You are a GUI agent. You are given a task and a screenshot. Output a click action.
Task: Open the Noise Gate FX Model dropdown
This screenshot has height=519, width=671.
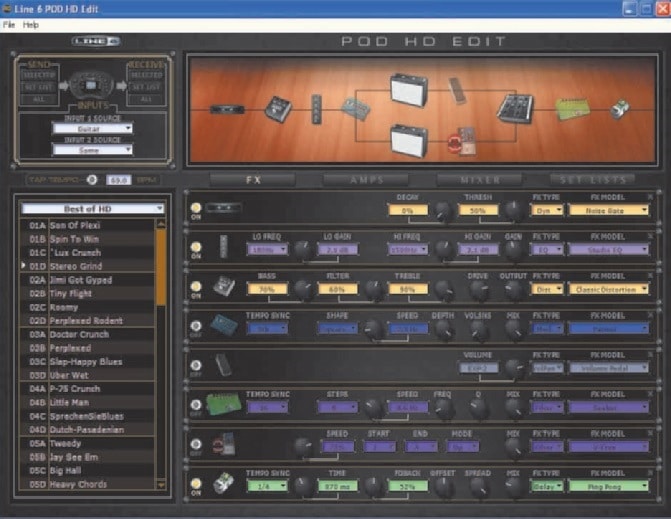pos(608,210)
